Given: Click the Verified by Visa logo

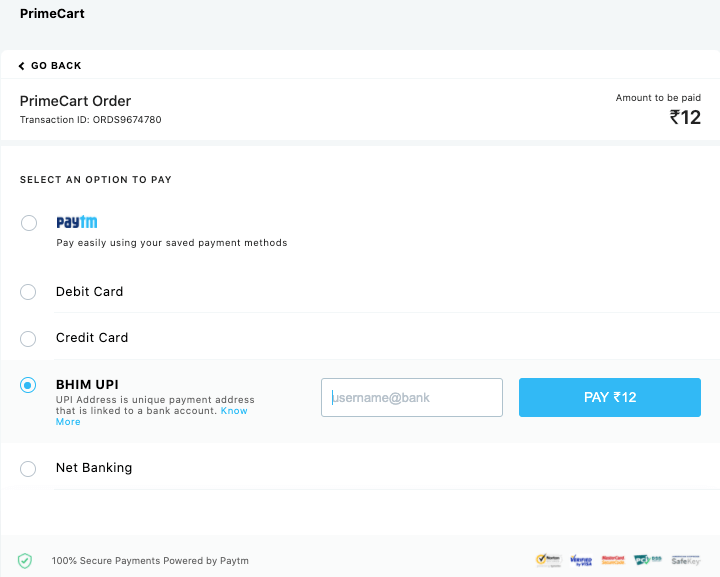Looking at the screenshot, I should click(x=581, y=560).
